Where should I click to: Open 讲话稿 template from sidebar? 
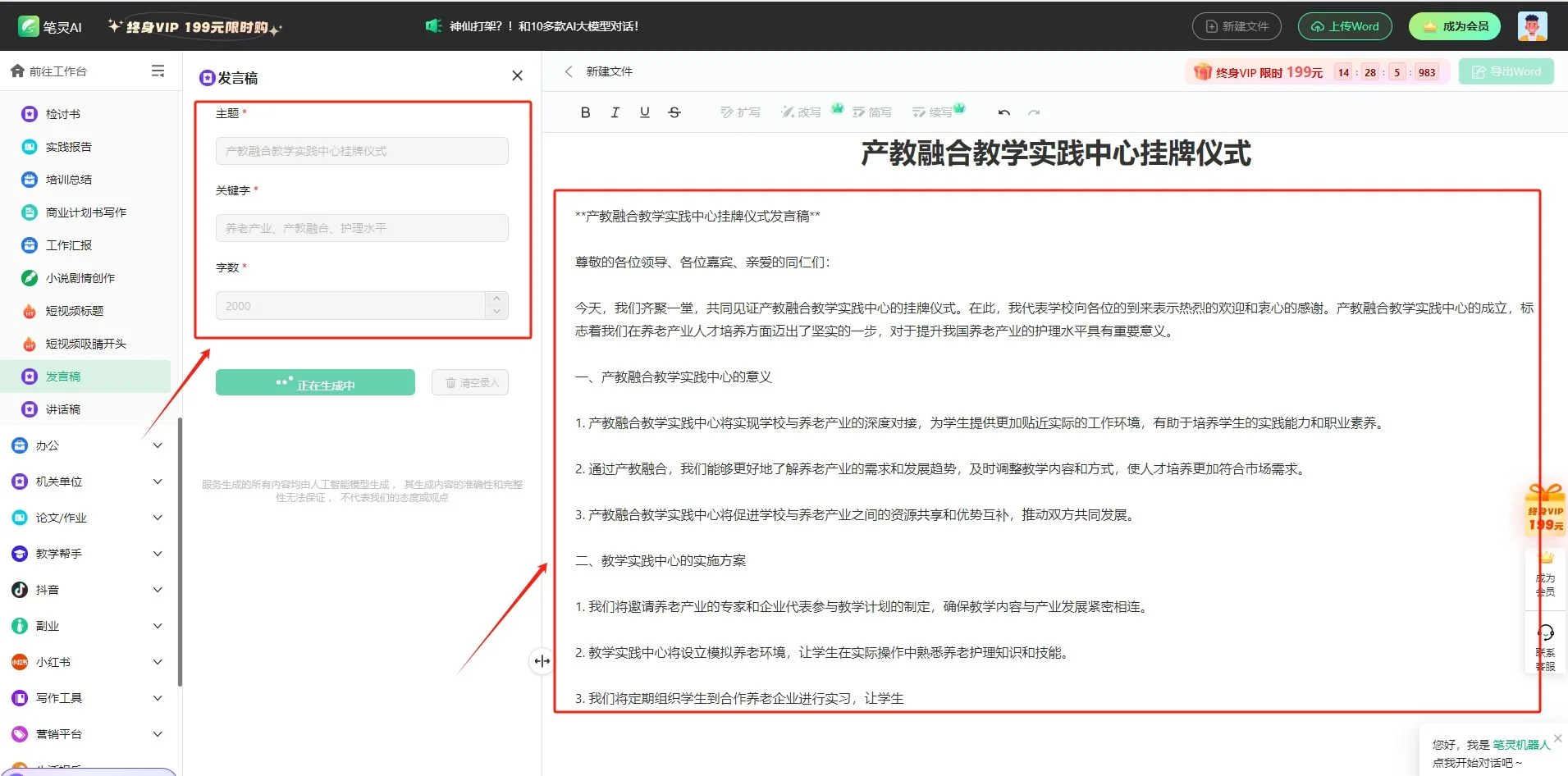[62, 409]
